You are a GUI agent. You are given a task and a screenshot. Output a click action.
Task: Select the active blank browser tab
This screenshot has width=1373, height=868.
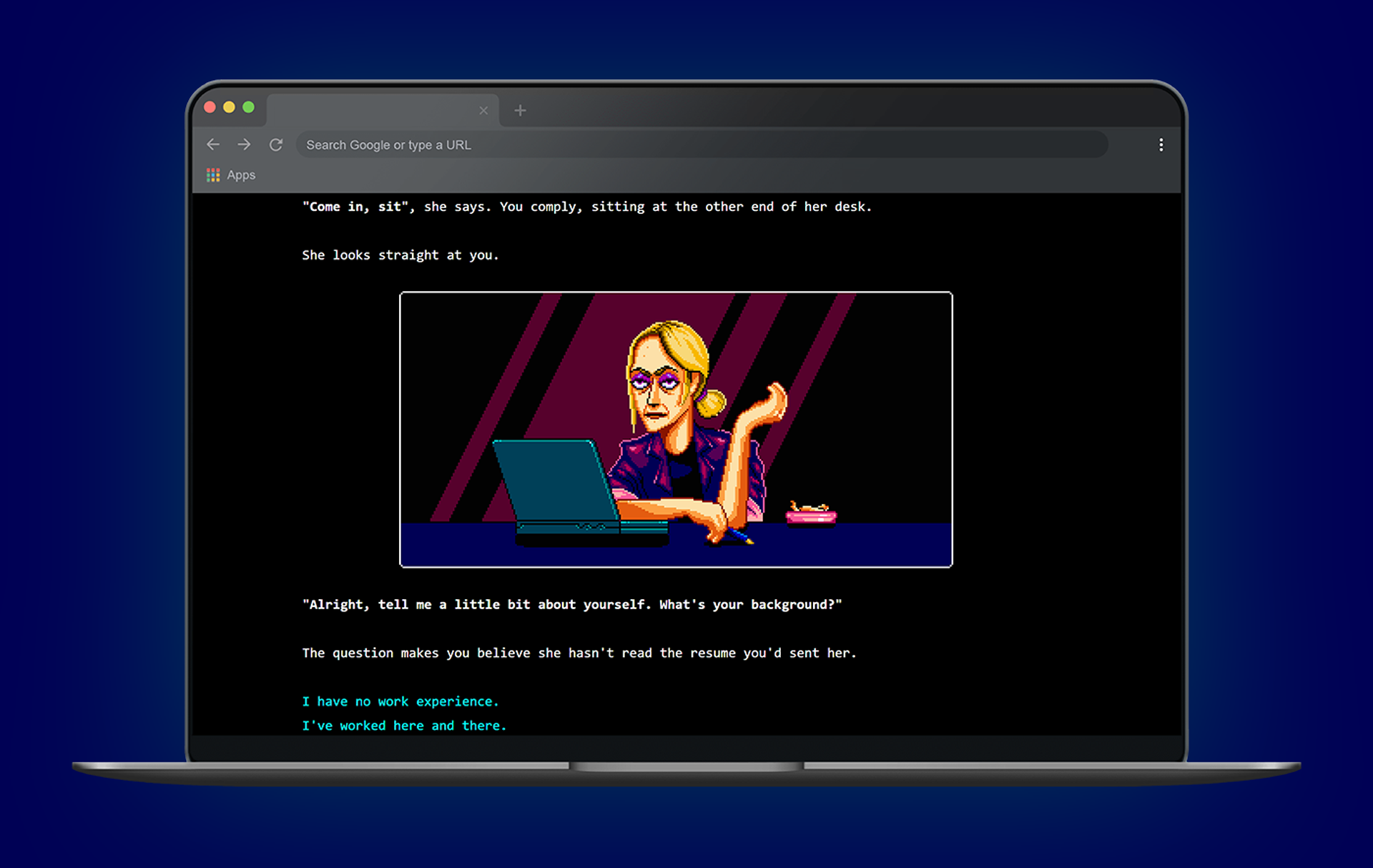pyautogui.click(x=372, y=110)
